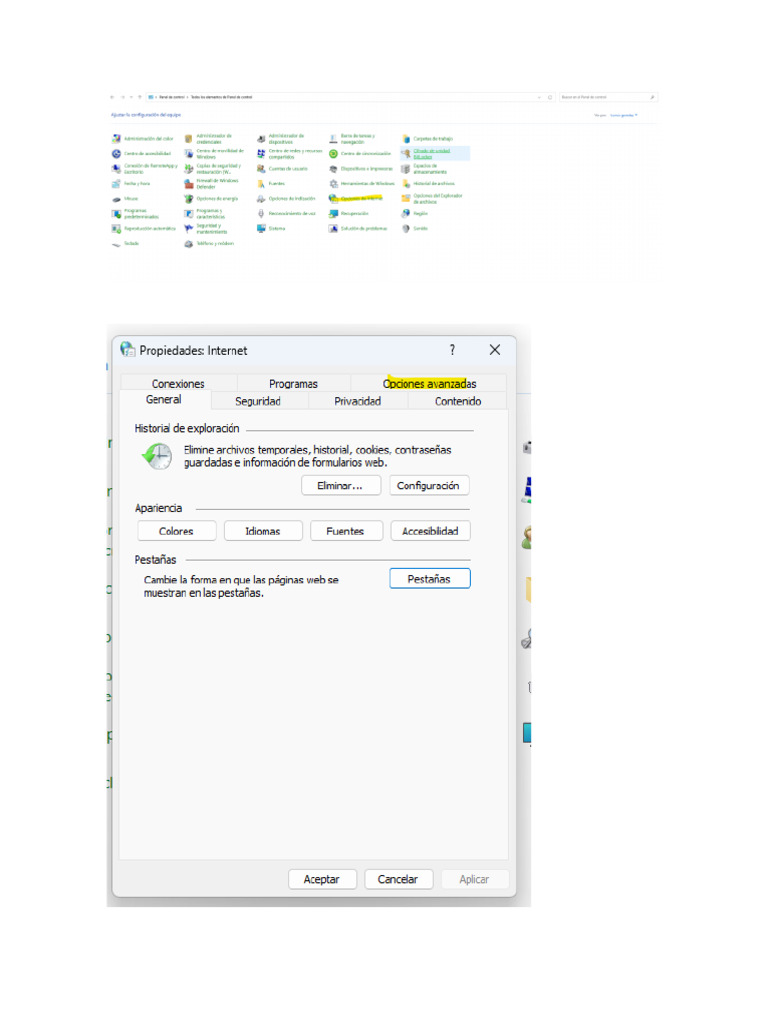Expand the 'Ver por' view dropdown

coord(624,116)
